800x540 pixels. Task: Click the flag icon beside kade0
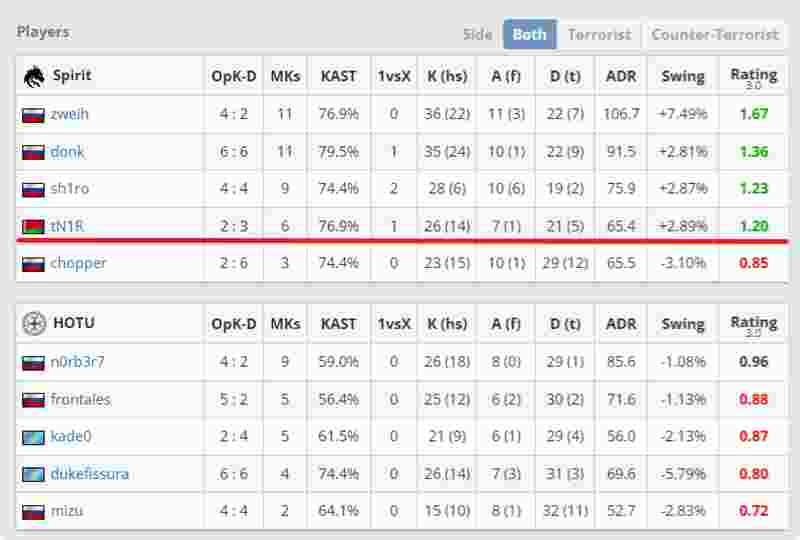click(33, 437)
